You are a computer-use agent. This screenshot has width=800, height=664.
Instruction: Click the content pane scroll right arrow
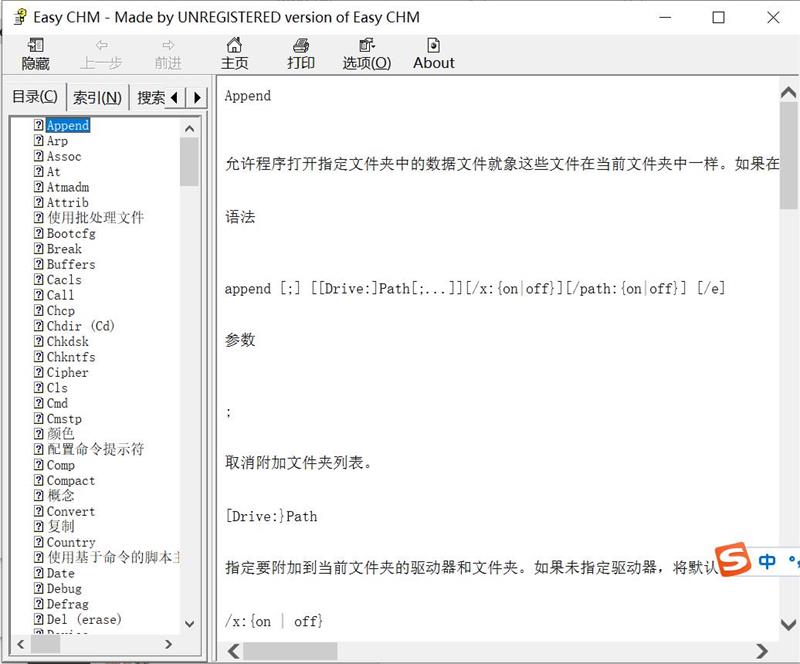762,651
